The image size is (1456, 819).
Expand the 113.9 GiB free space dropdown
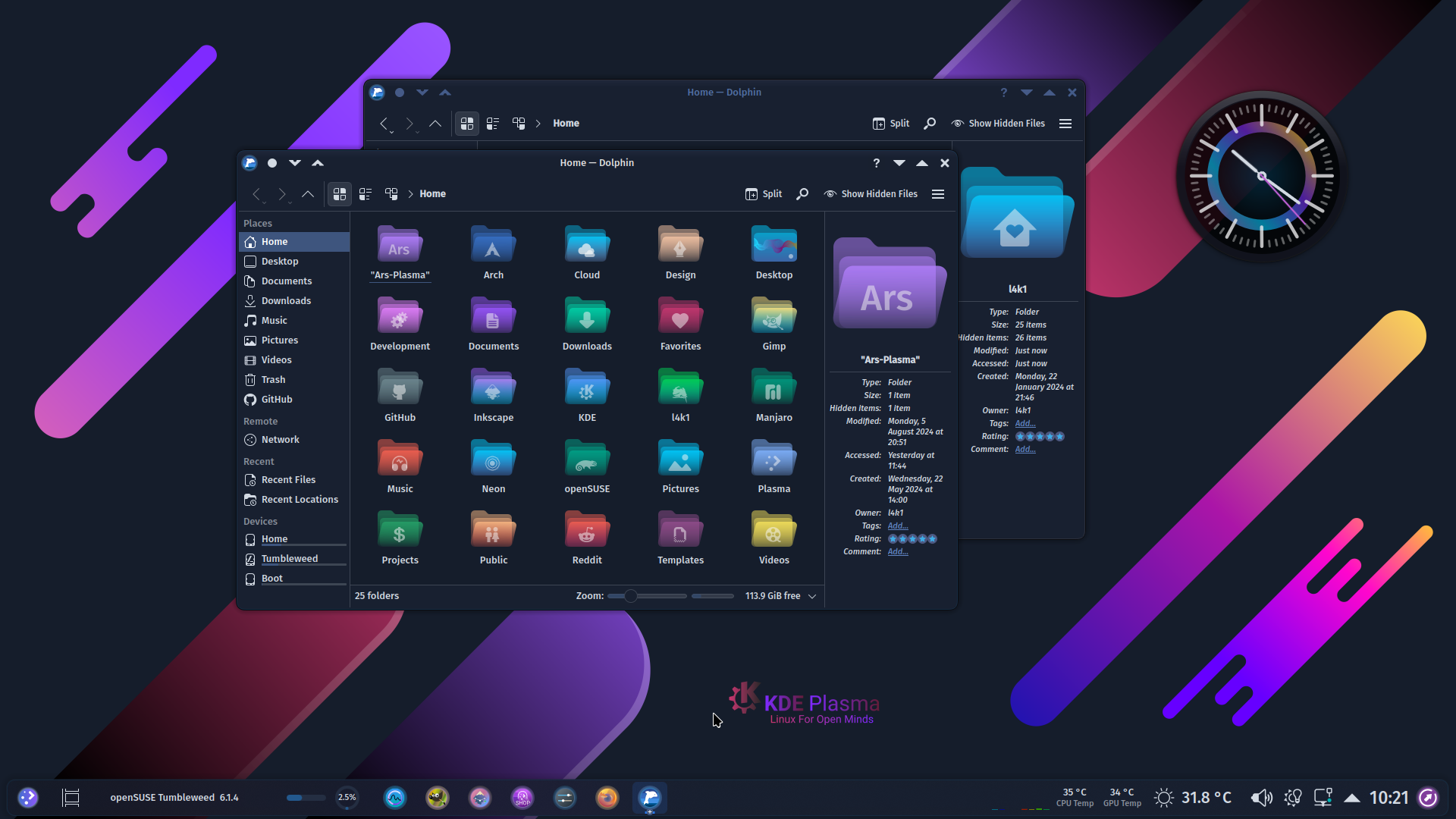coord(812,596)
